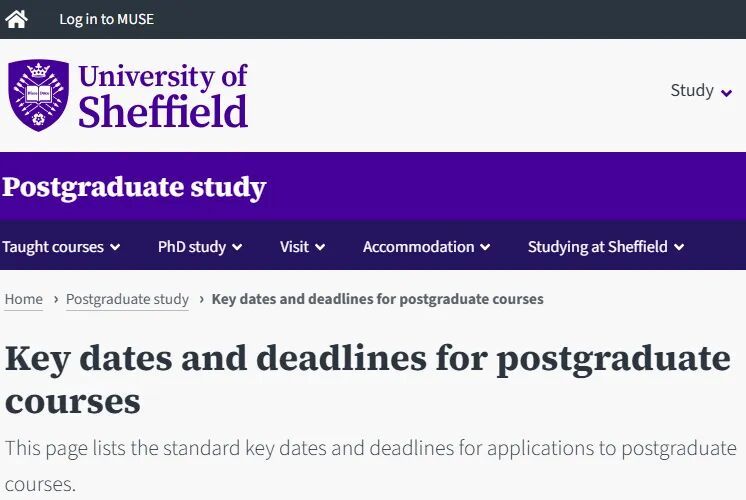Viewport: 746px width, 500px height.
Task: Click the Log in to MUSE link
Action: (106, 19)
